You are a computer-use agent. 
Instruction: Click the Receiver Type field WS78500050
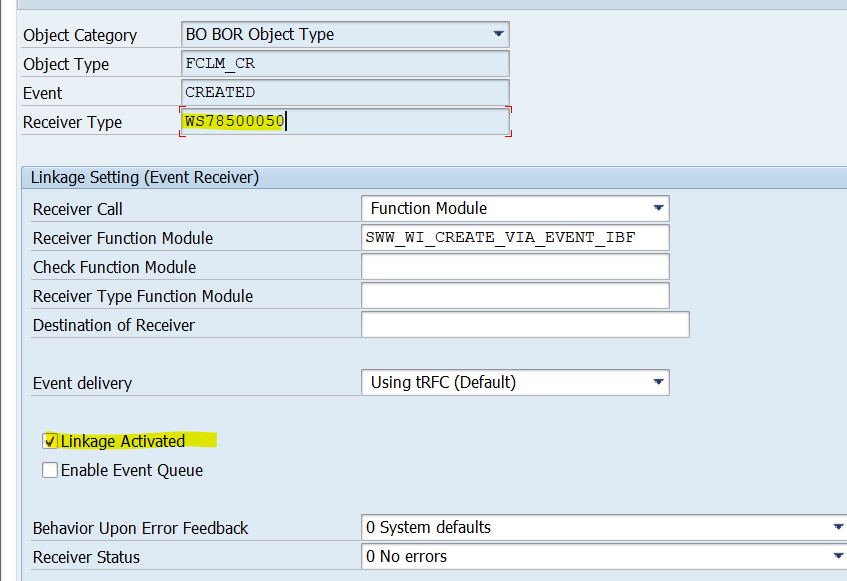pyautogui.click(x=344, y=122)
